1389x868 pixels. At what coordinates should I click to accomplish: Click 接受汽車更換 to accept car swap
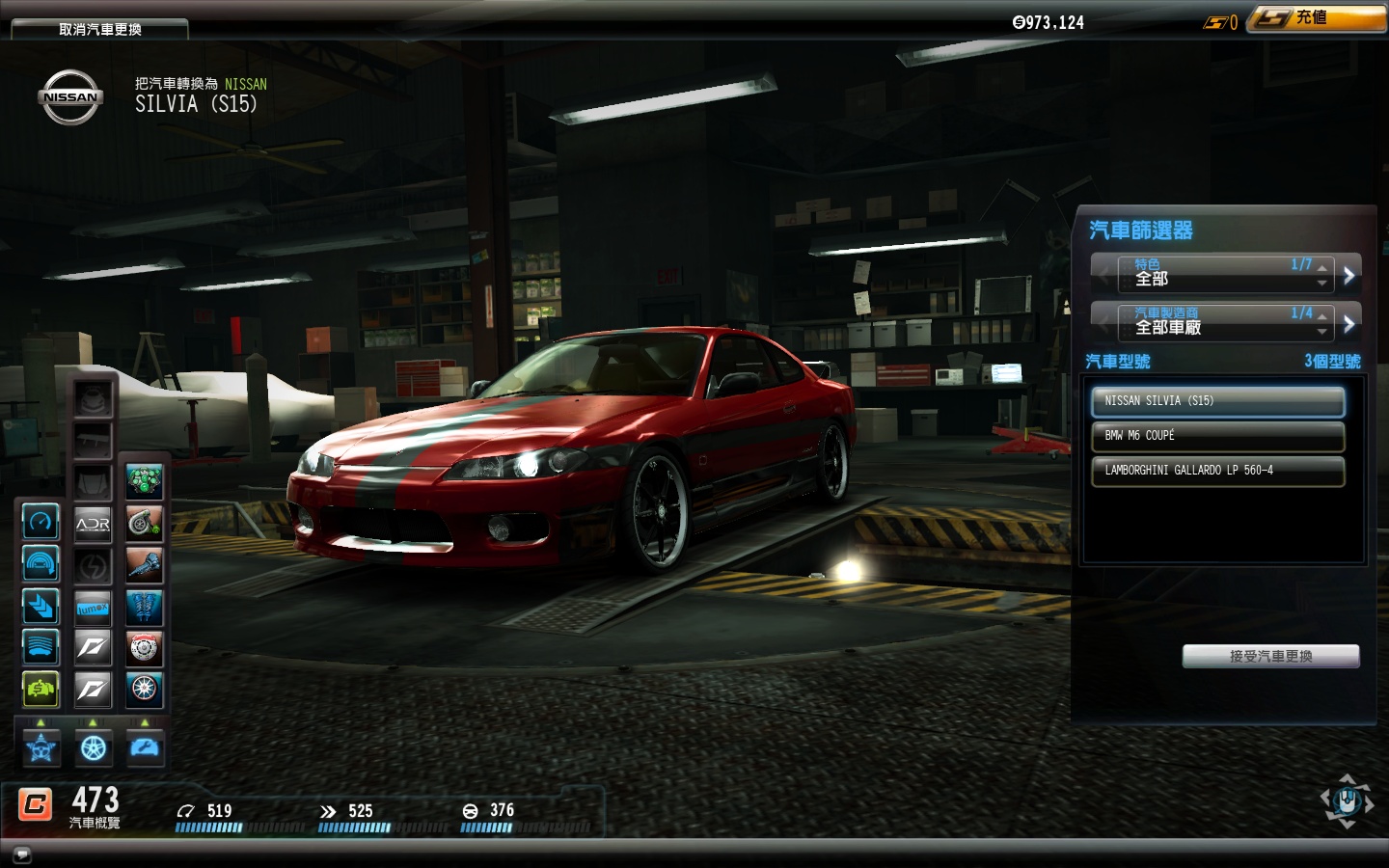pos(1271,656)
